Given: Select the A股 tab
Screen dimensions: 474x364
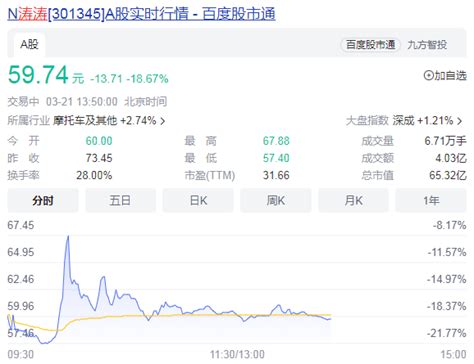Looking at the screenshot, I should tap(29, 44).
